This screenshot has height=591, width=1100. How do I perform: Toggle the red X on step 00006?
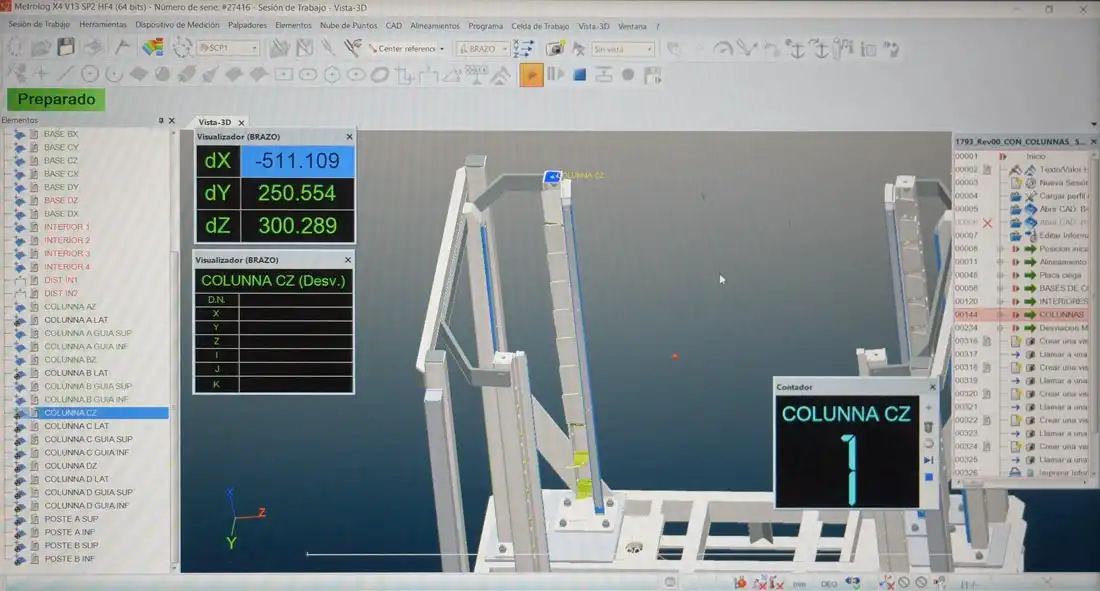[x=988, y=222]
